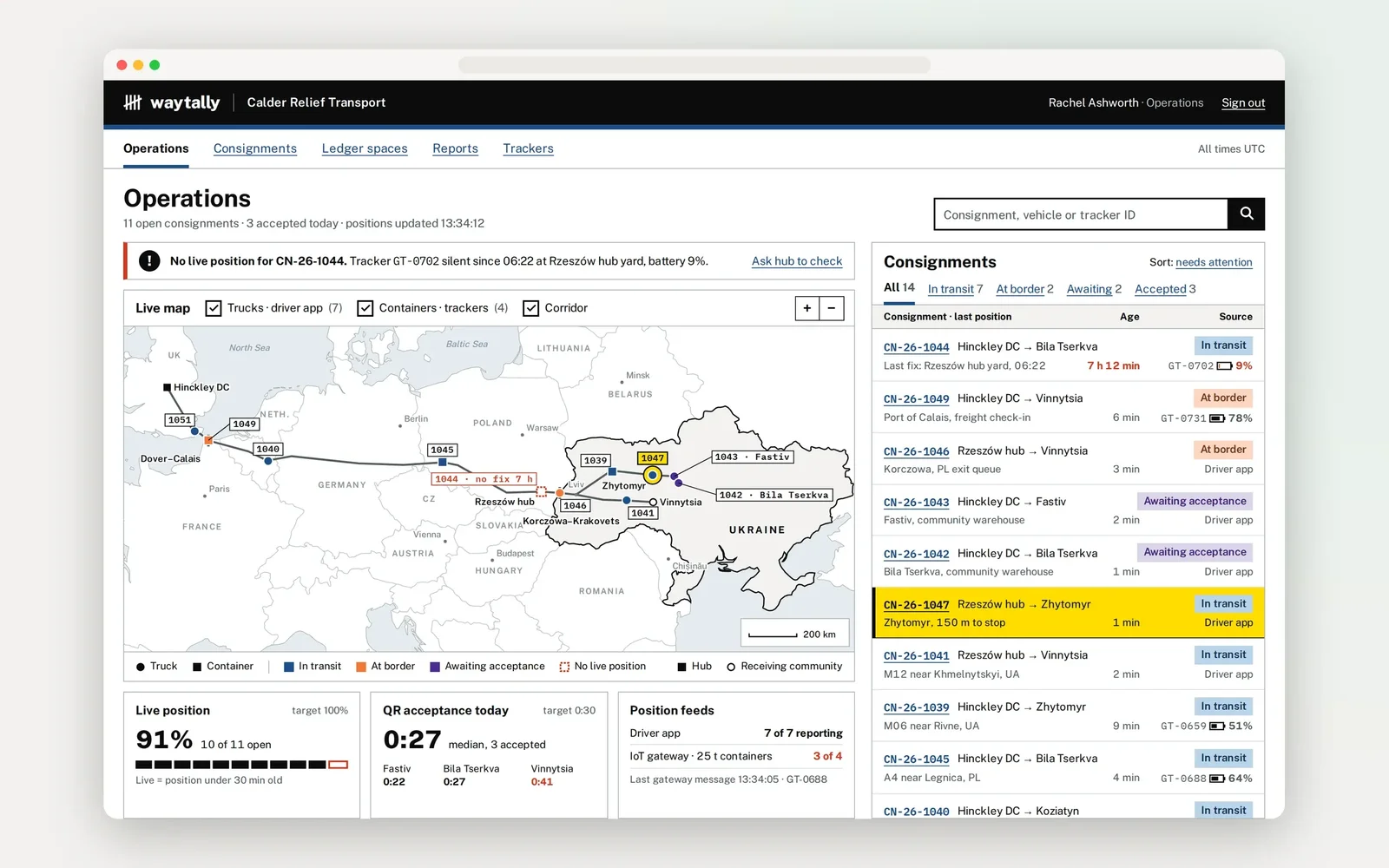Go to the Trackers tab

(528, 148)
